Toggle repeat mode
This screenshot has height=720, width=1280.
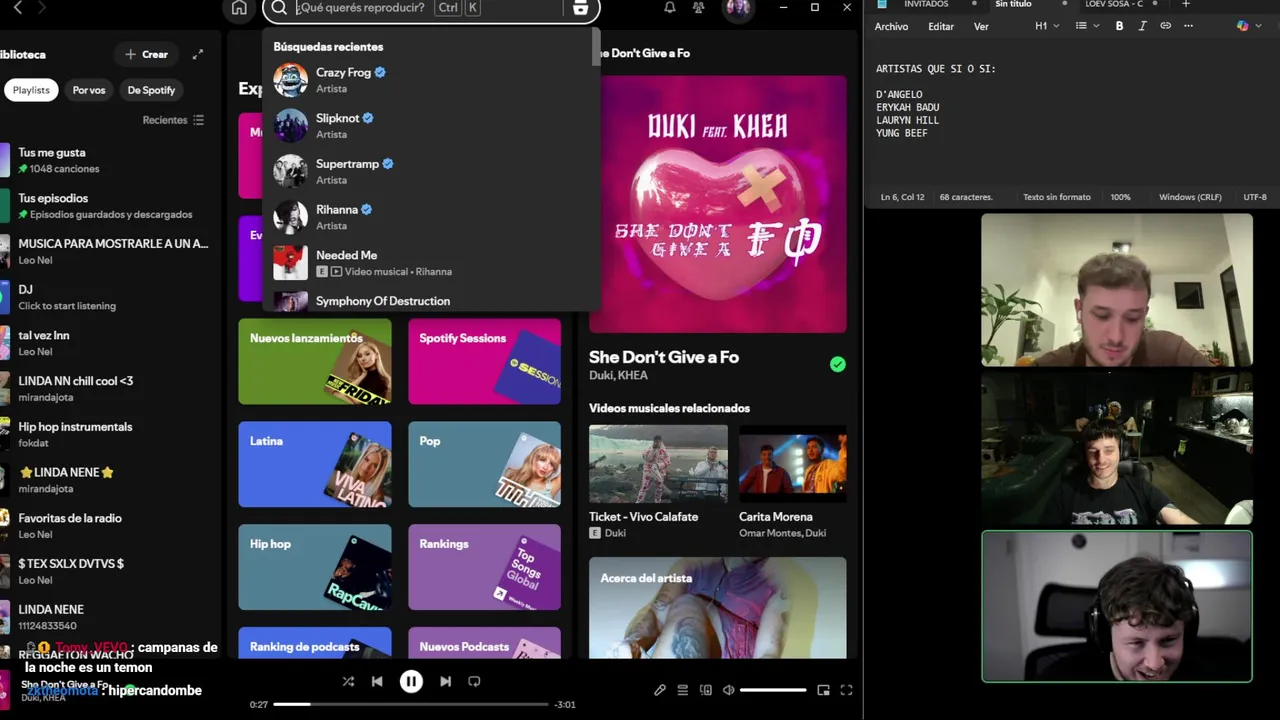click(x=474, y=681)
